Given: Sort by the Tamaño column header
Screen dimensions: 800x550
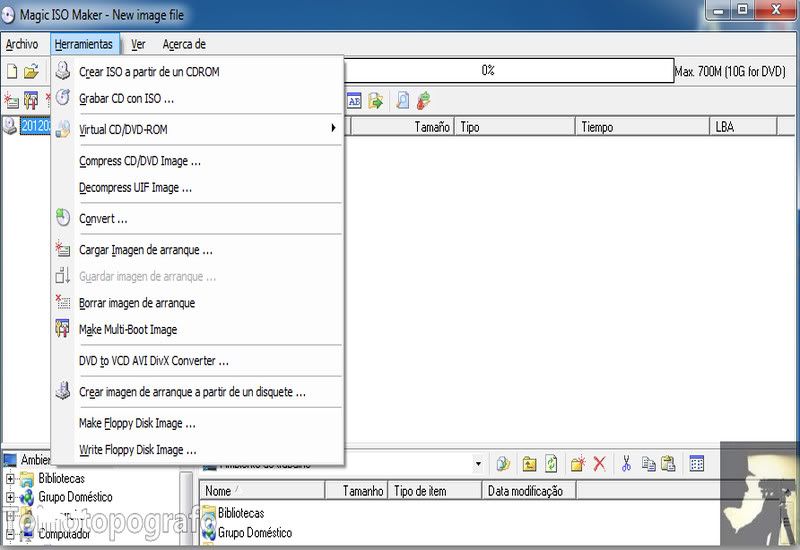Looking at the screenshot, I should click(x=403, y=127).
